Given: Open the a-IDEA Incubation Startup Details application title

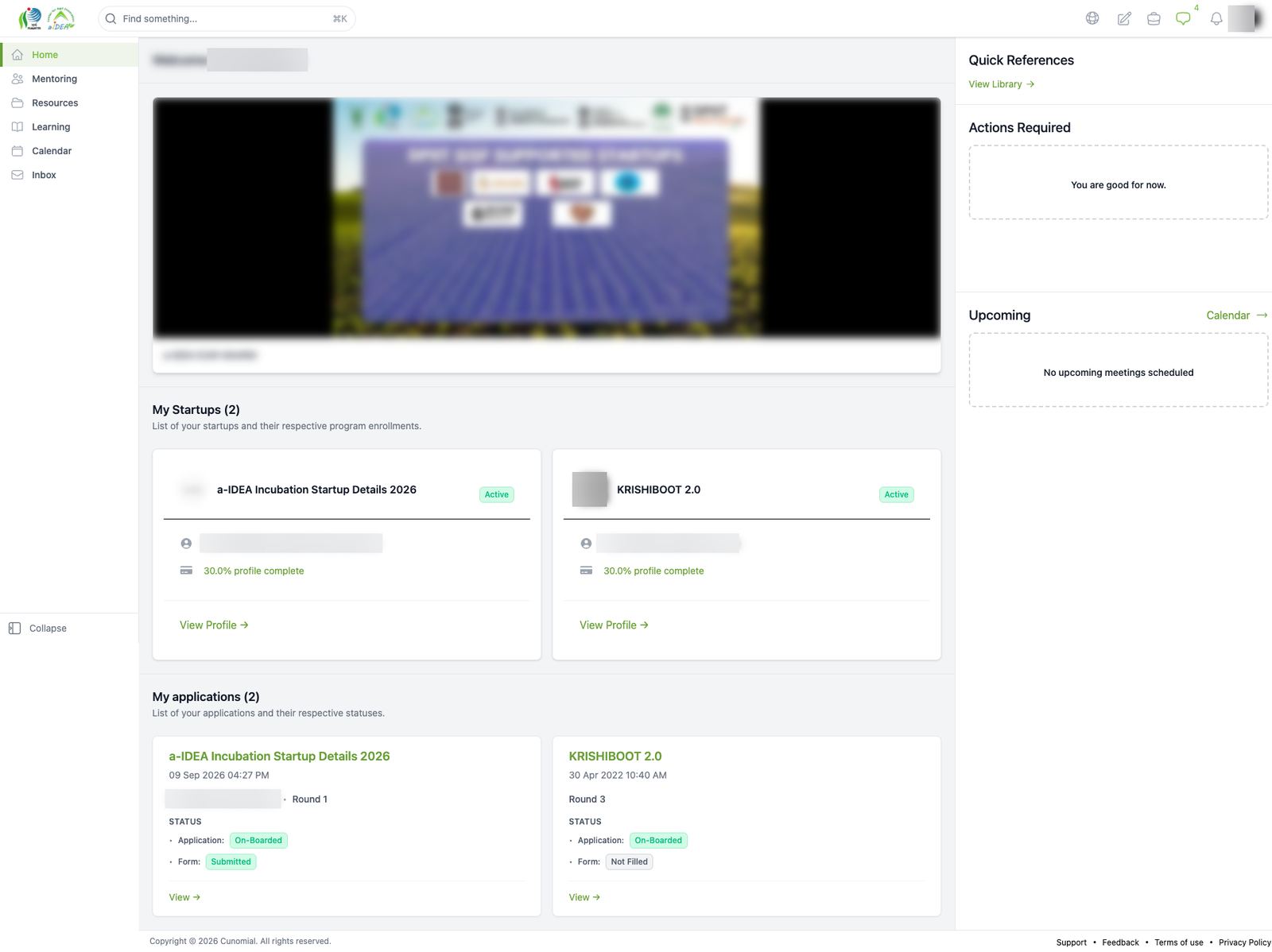Looking at the screenshot, I should [x=279, y=757].
